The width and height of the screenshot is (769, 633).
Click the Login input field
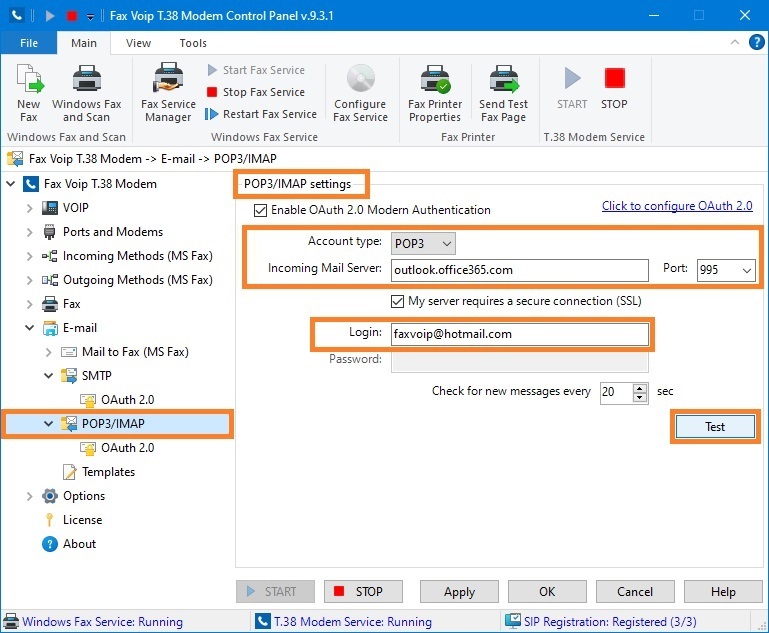point(519,334)
